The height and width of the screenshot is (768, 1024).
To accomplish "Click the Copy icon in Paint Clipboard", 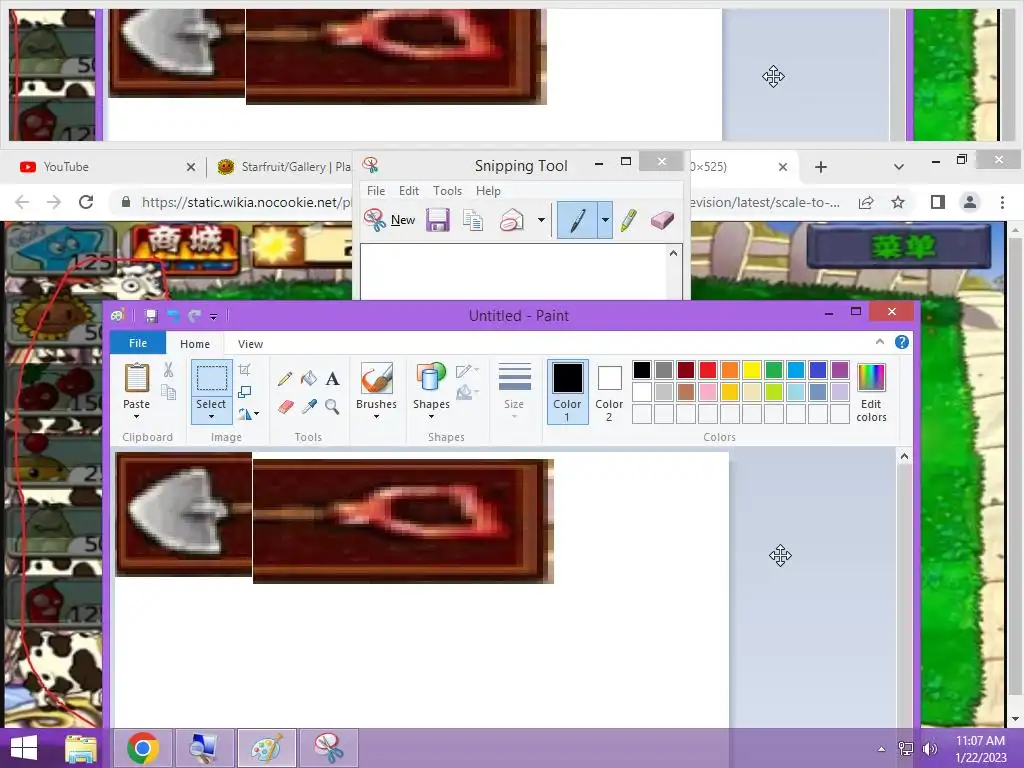I will pos(168,392).
